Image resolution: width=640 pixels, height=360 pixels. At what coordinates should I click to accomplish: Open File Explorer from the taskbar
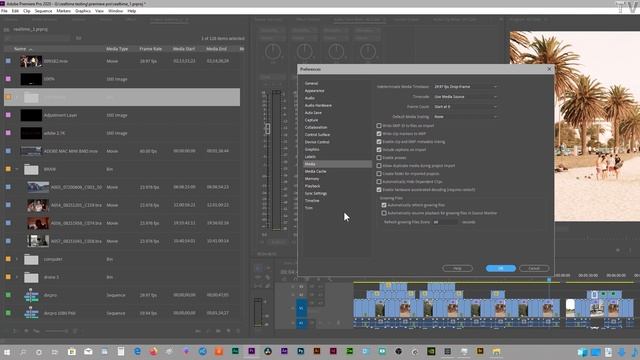pos(496,351)
